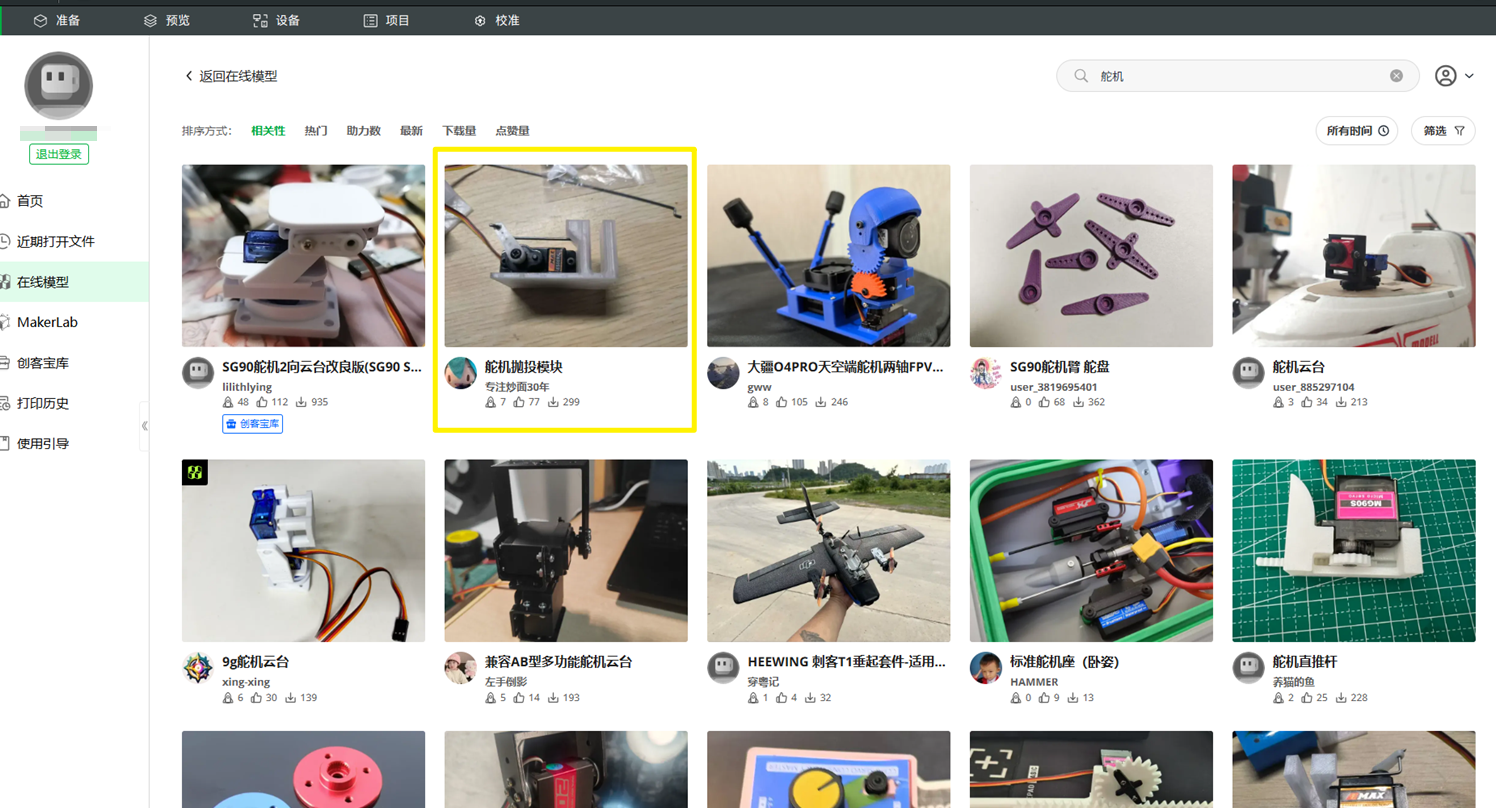Click 返回在线模型 back link
This screenshot has width=1496, height=808.
click(231, 76)
